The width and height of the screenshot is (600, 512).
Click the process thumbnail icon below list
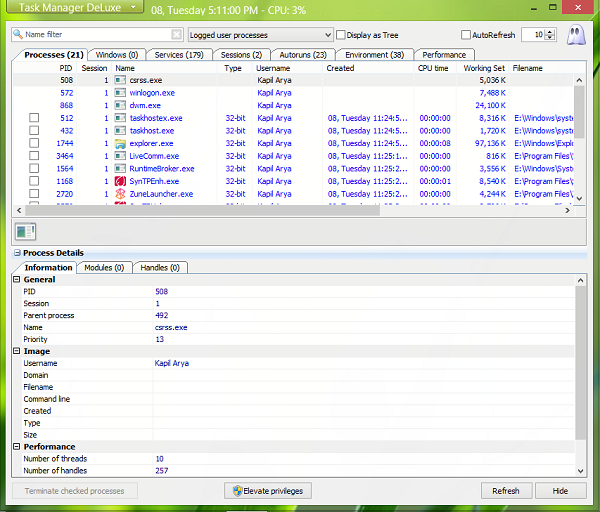click(25, 232)
